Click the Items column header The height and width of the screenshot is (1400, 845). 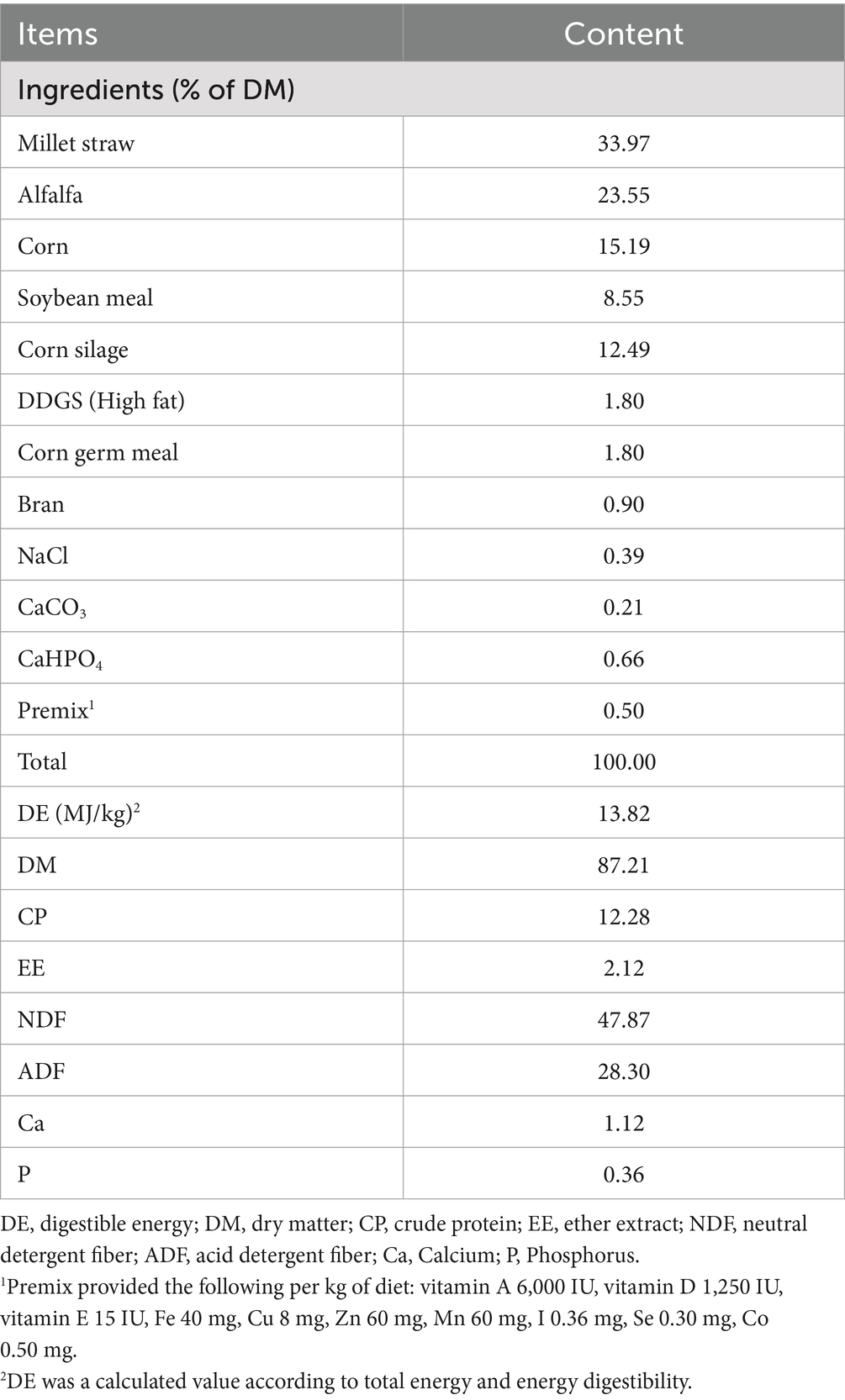pyautogui.click(x=57, y=34)
